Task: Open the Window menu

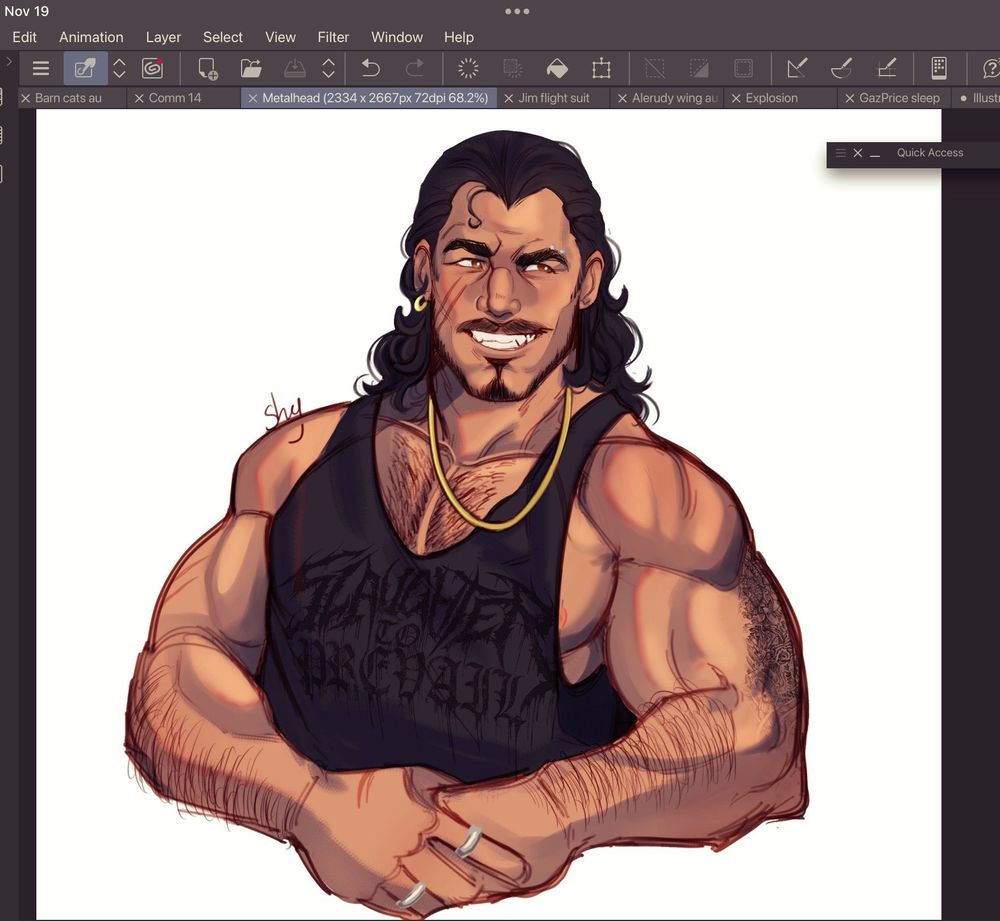Action: (x=397, y=38)
